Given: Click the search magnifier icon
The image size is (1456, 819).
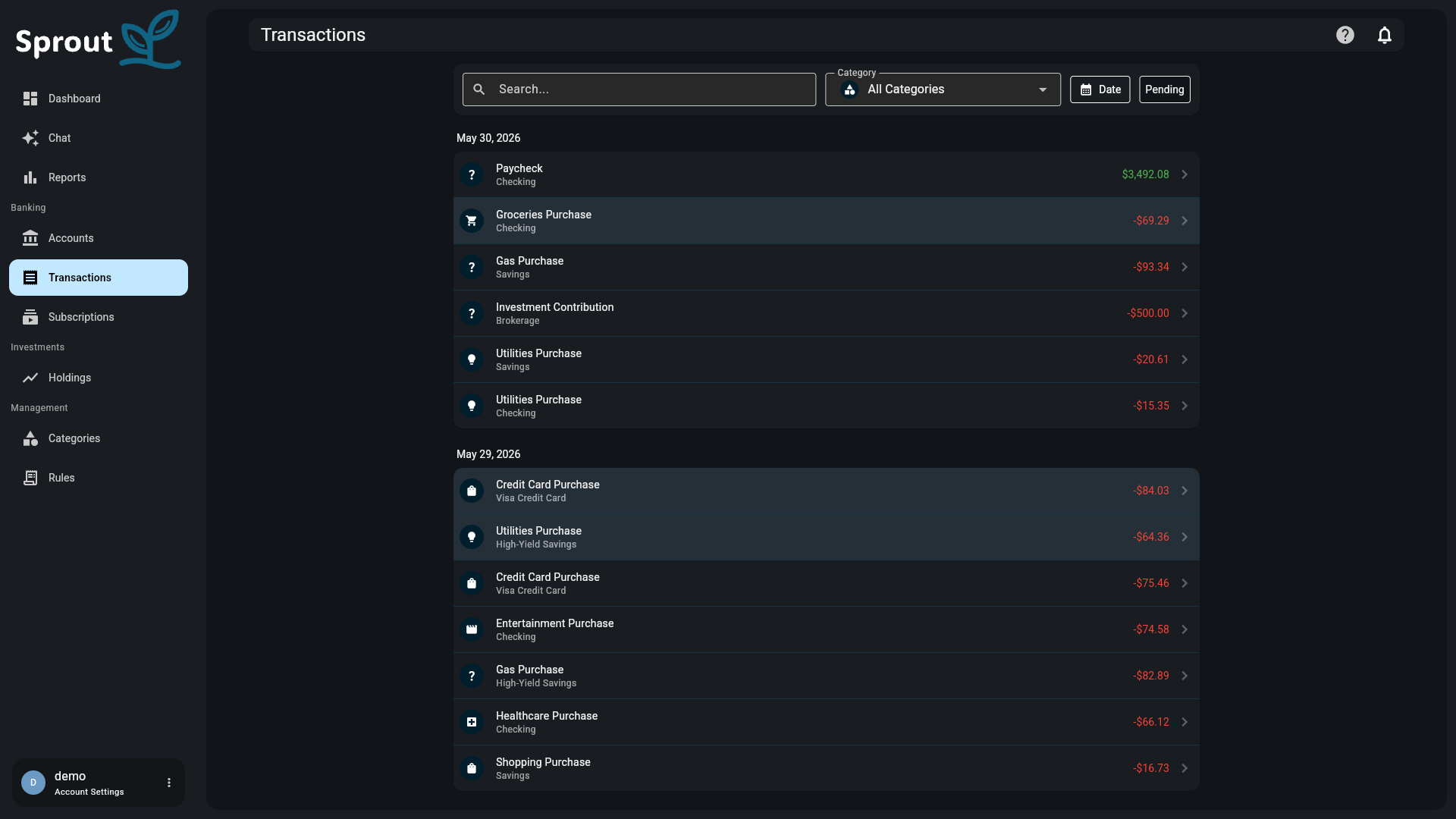Looking at the screenshot, I should 479,89.
